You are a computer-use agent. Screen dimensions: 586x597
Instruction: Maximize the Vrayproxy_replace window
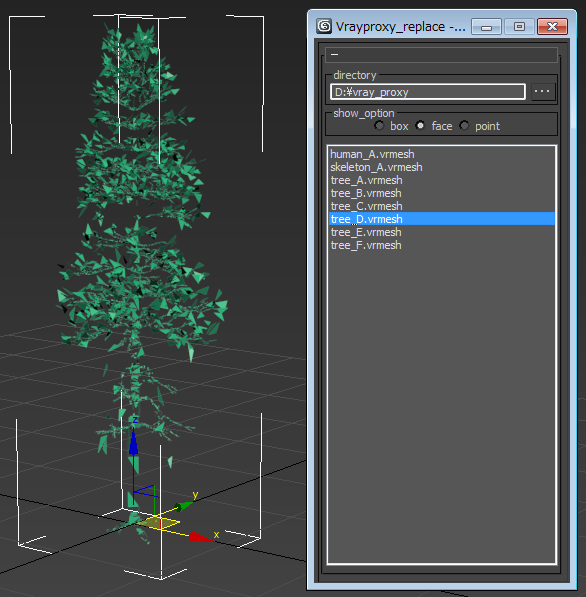[519, 27]
